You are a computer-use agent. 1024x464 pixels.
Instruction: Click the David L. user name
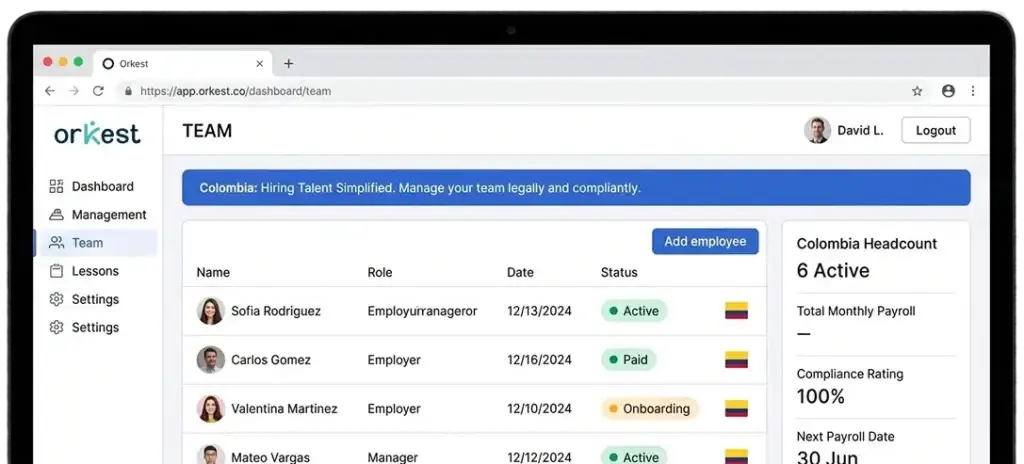pos(860,131)
